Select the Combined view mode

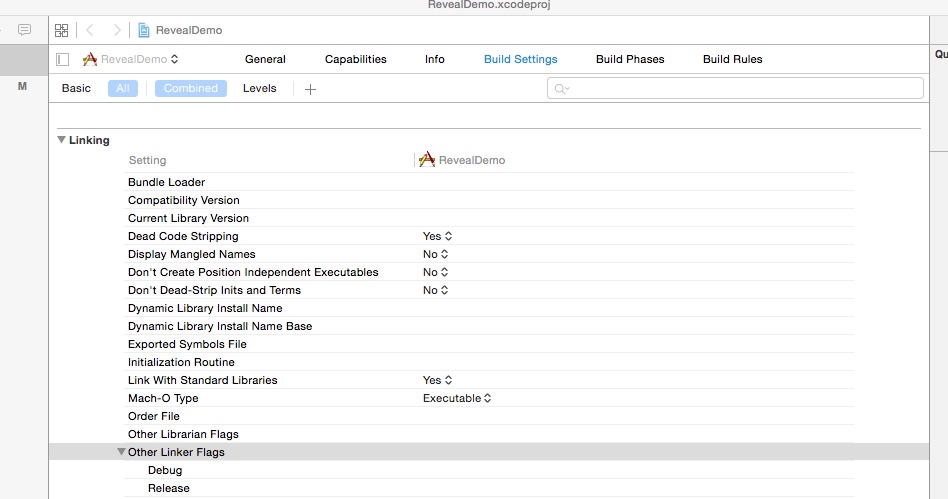coord(190,88)
